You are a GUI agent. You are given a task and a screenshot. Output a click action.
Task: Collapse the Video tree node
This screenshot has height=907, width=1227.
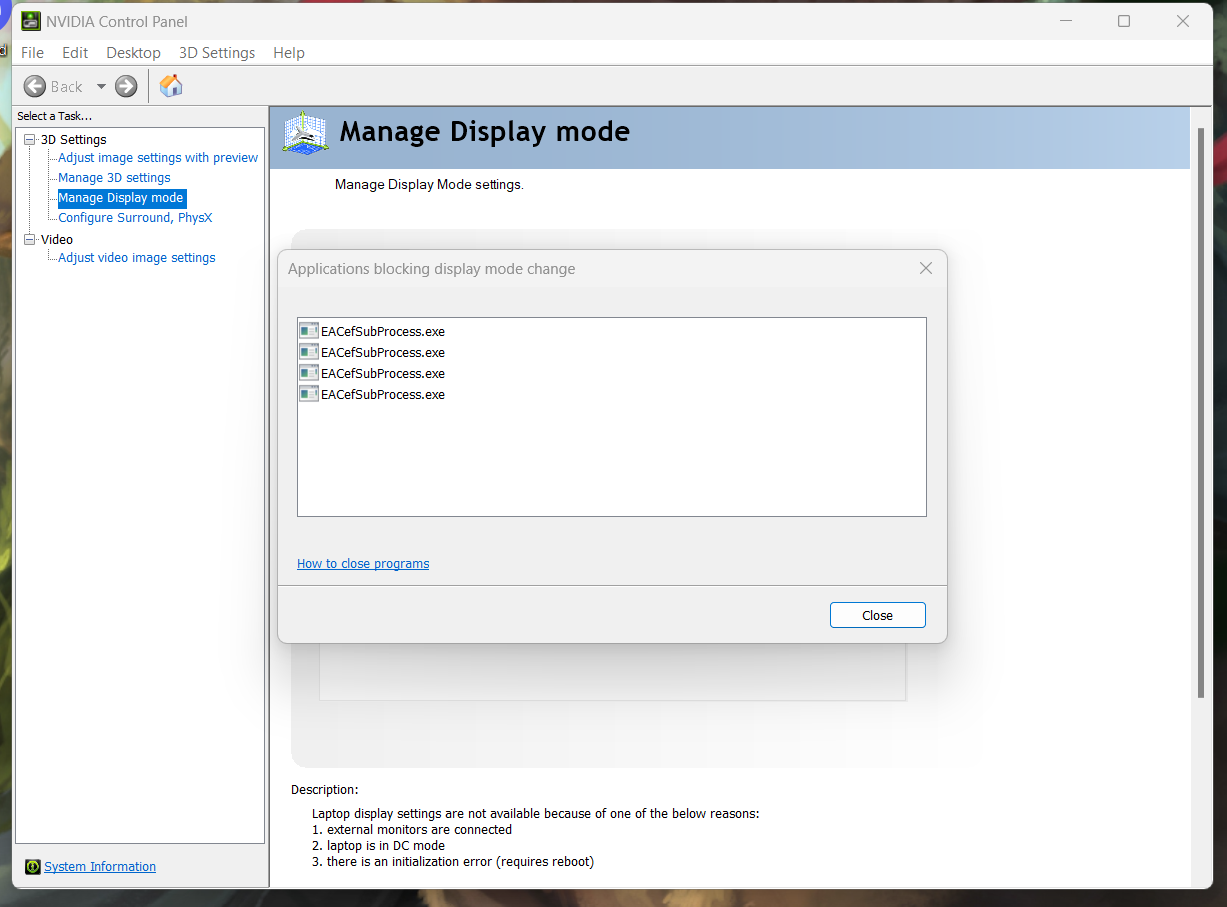pos(30,240)
